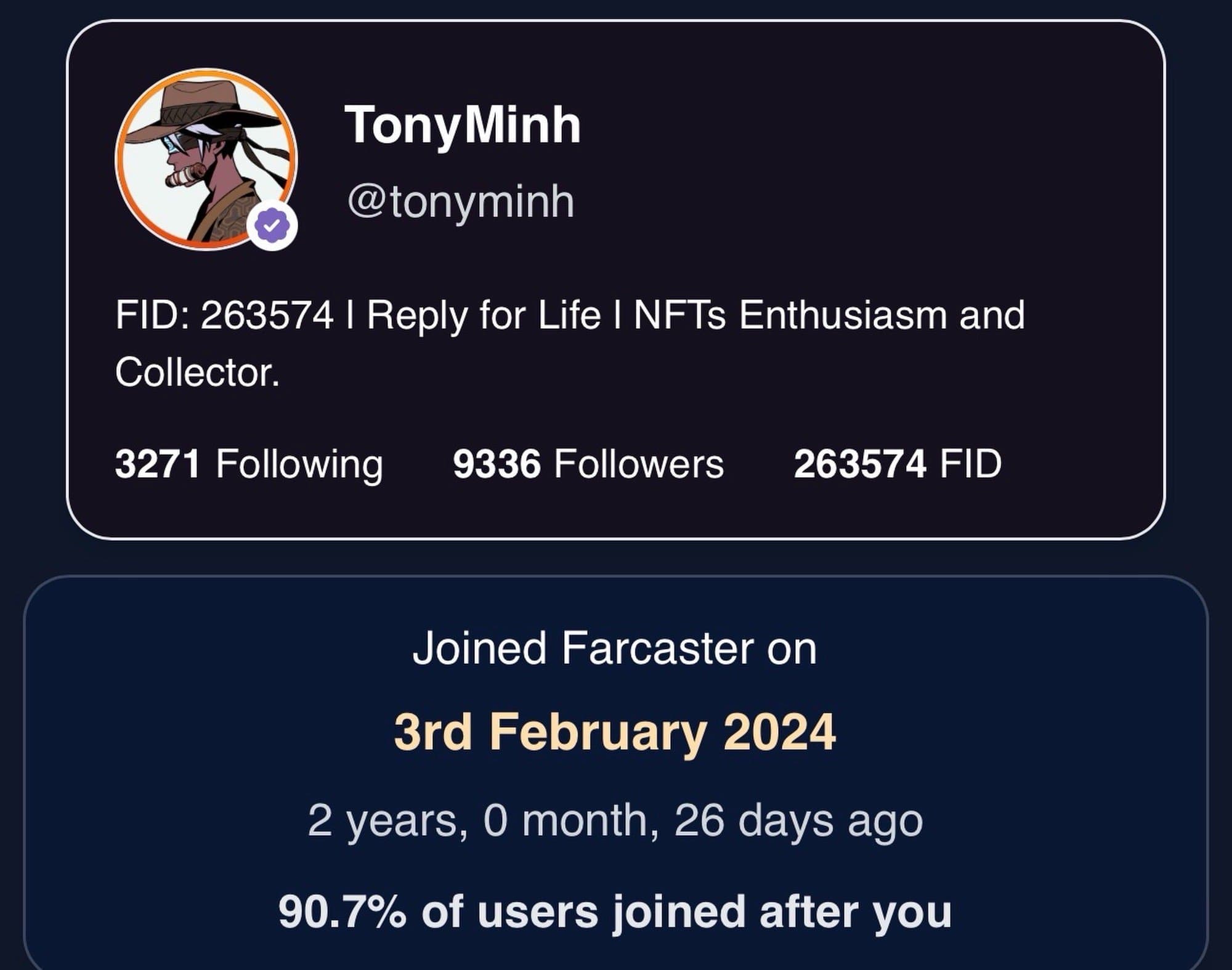Image resolution: width=1232 pixels, height=970 pixels.
Task: Click the 9336 followers count number
Action: 496,464
